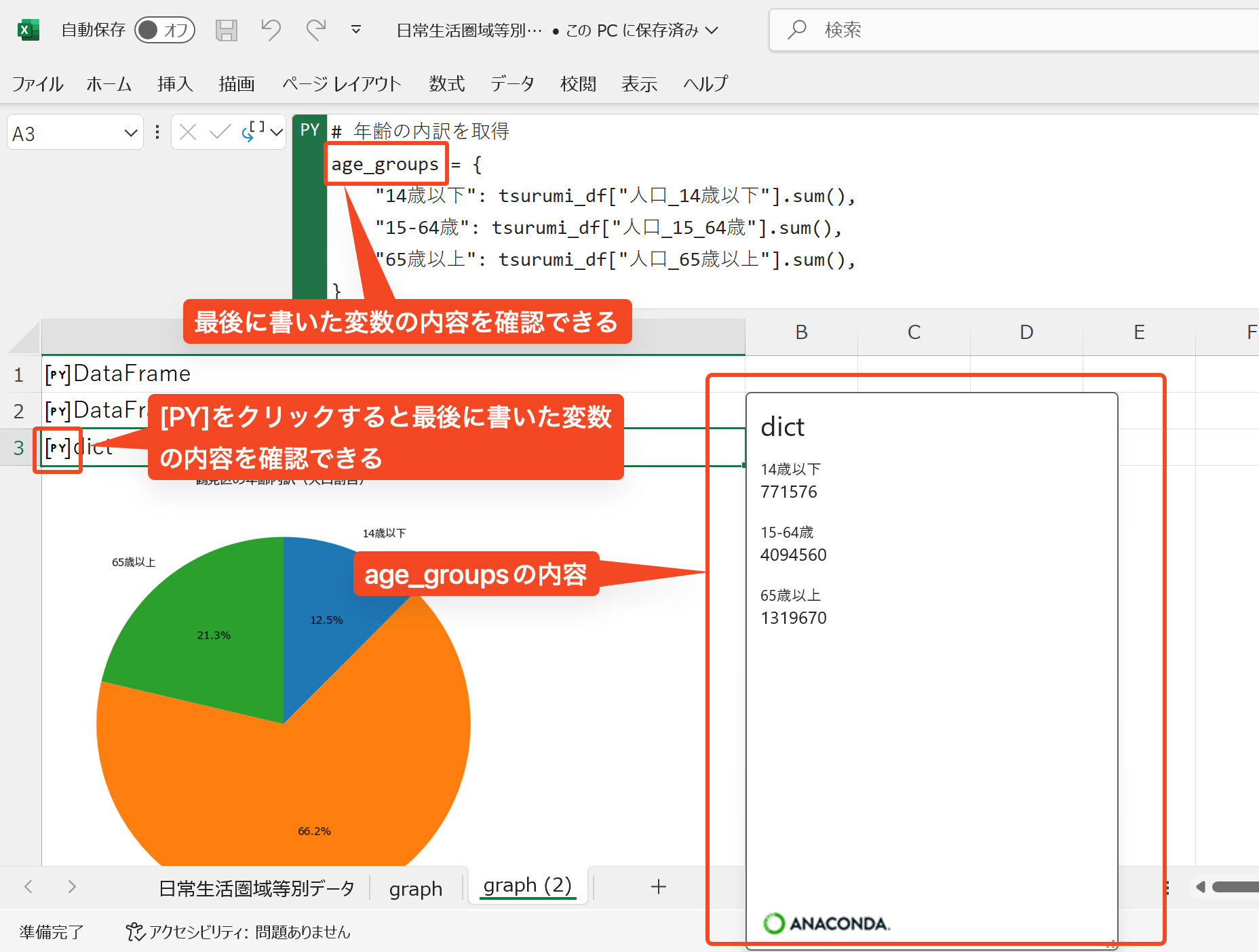
Task: Expand the file save location dropdown
Action: (712, 31)
